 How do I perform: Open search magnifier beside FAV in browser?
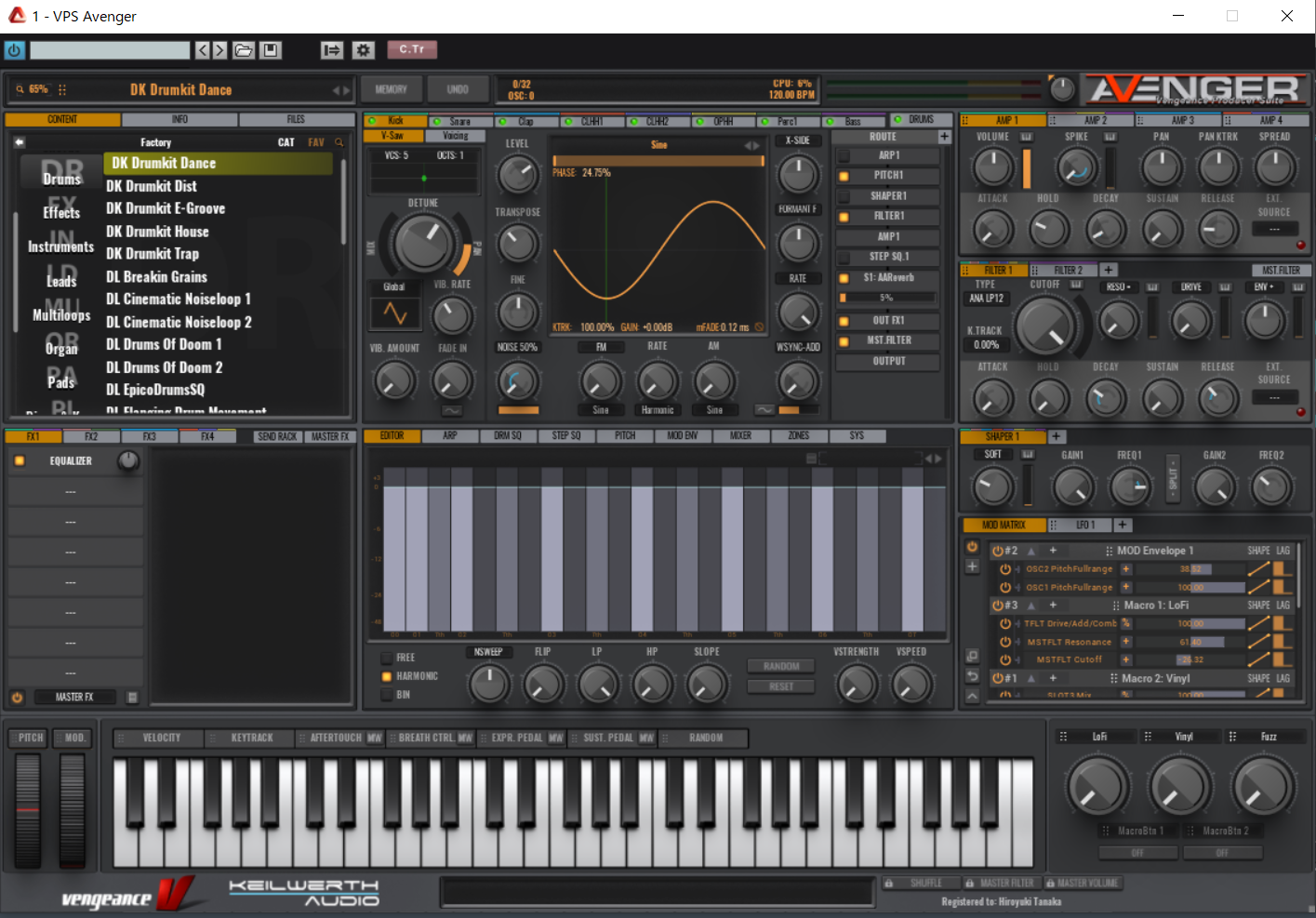click(x=339, y=142)
